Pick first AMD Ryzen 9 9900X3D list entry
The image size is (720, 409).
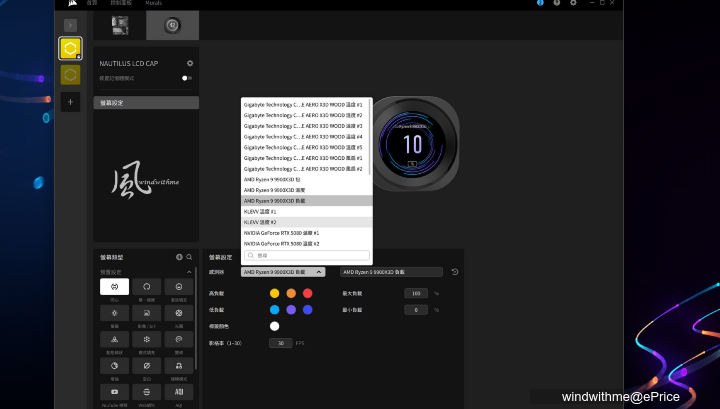(306, 179)
